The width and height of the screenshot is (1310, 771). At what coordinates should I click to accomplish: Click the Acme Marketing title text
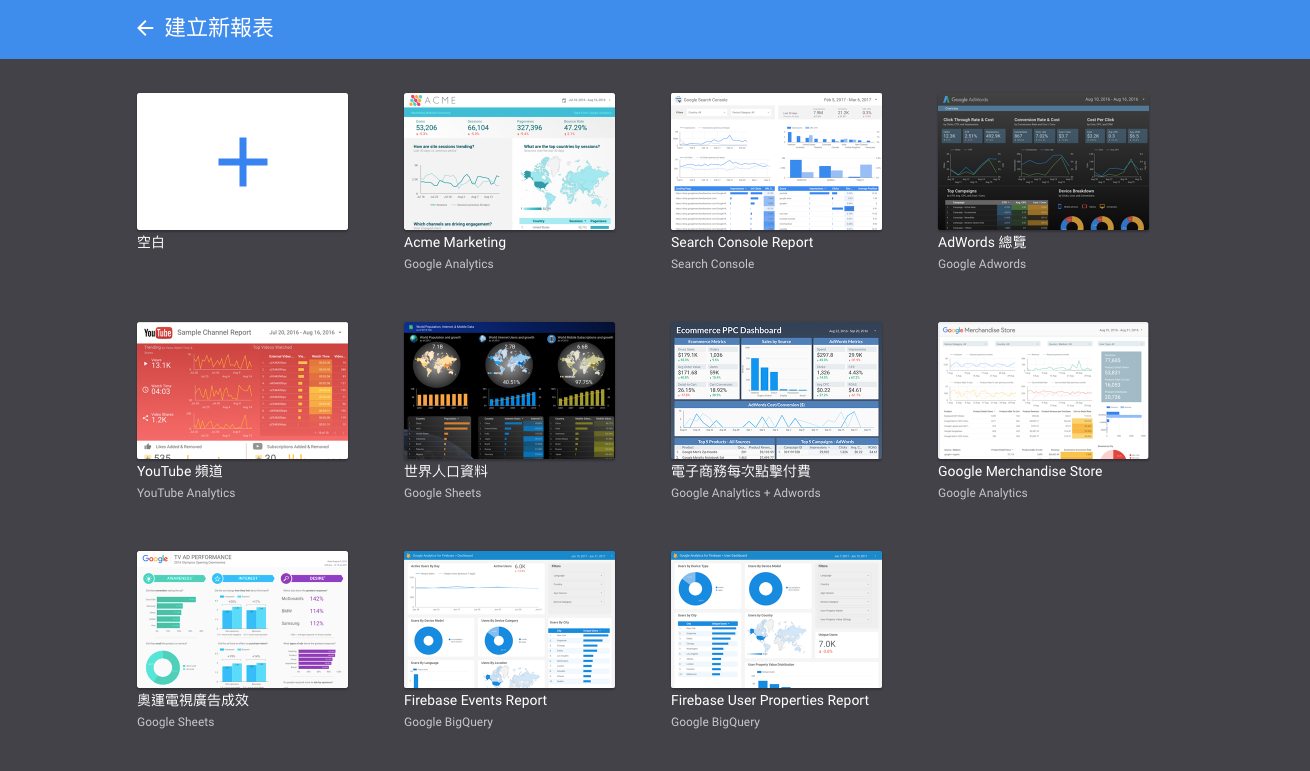tap(455, 242)
